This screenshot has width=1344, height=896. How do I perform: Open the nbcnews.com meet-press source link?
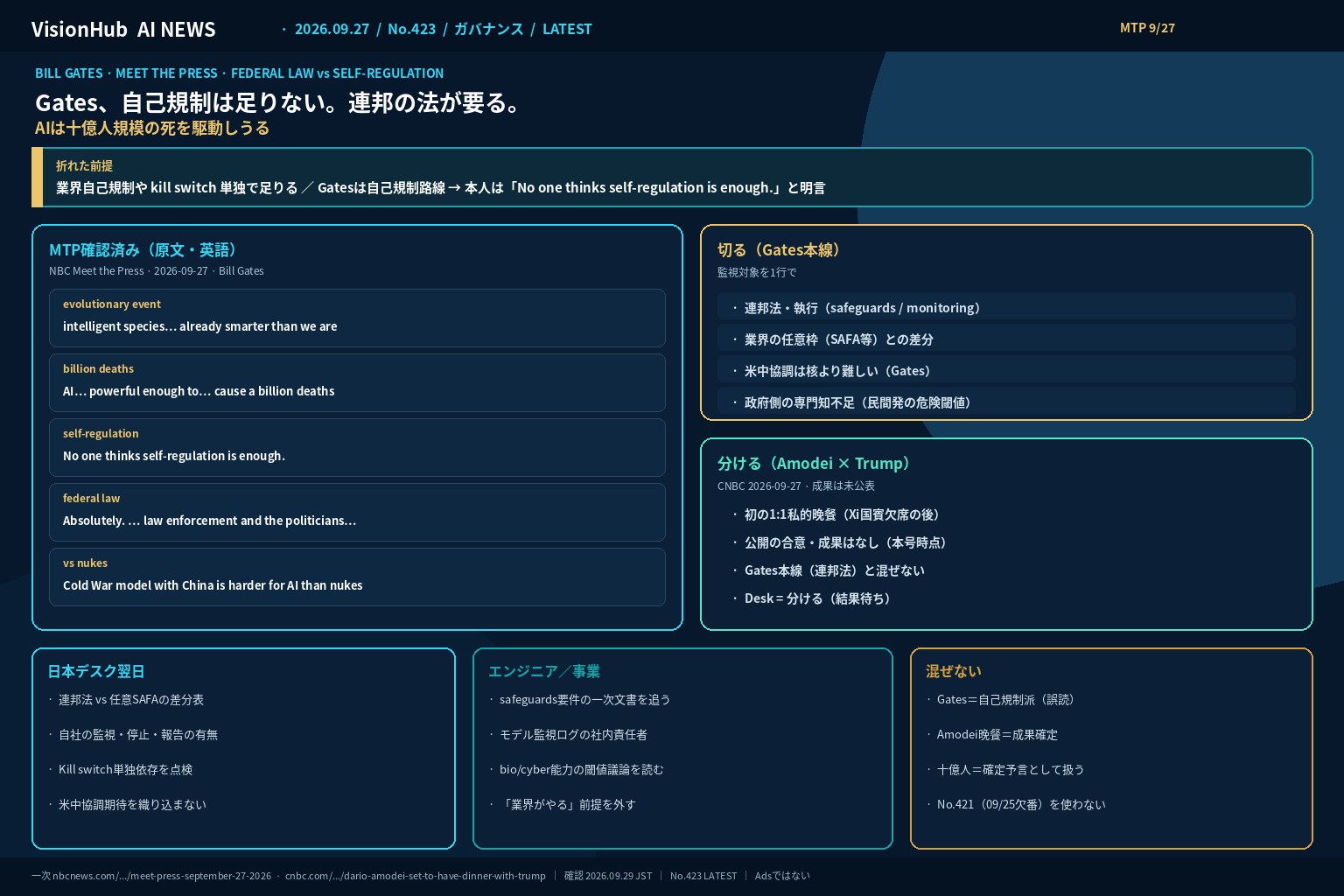point(162,876)
